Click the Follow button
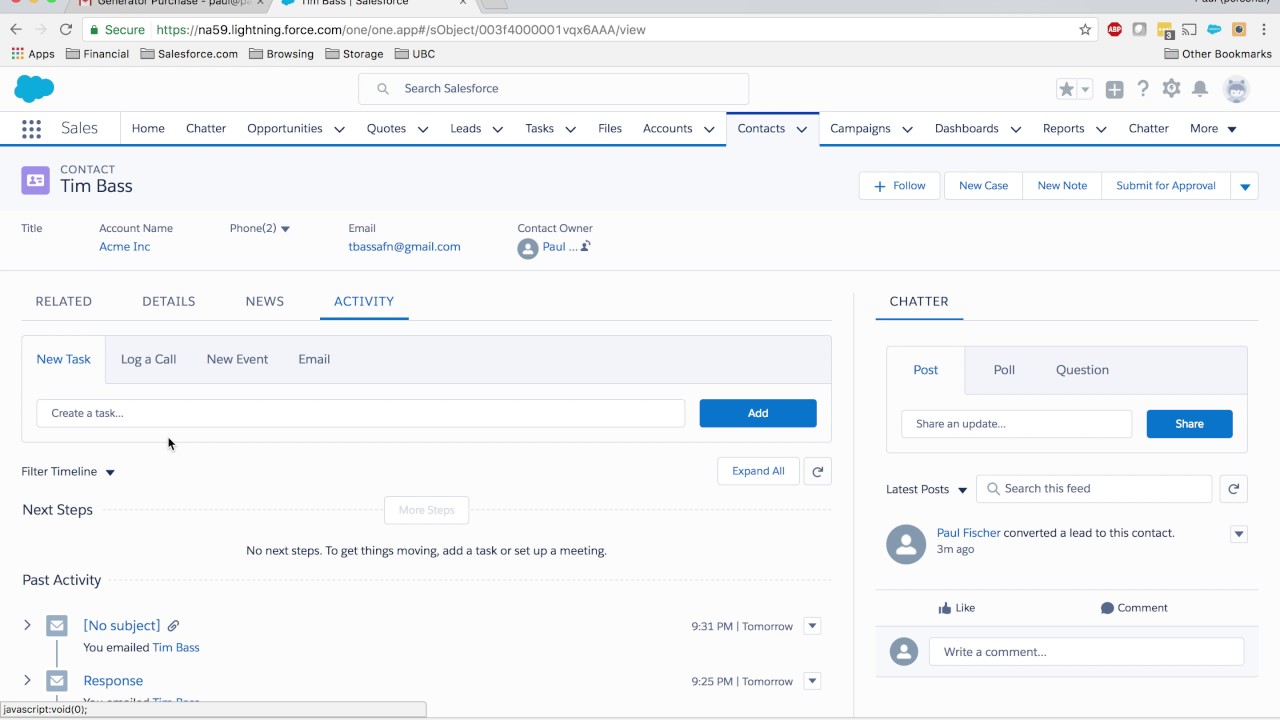This screenshot has width=1280, height=720. point(900,186)
